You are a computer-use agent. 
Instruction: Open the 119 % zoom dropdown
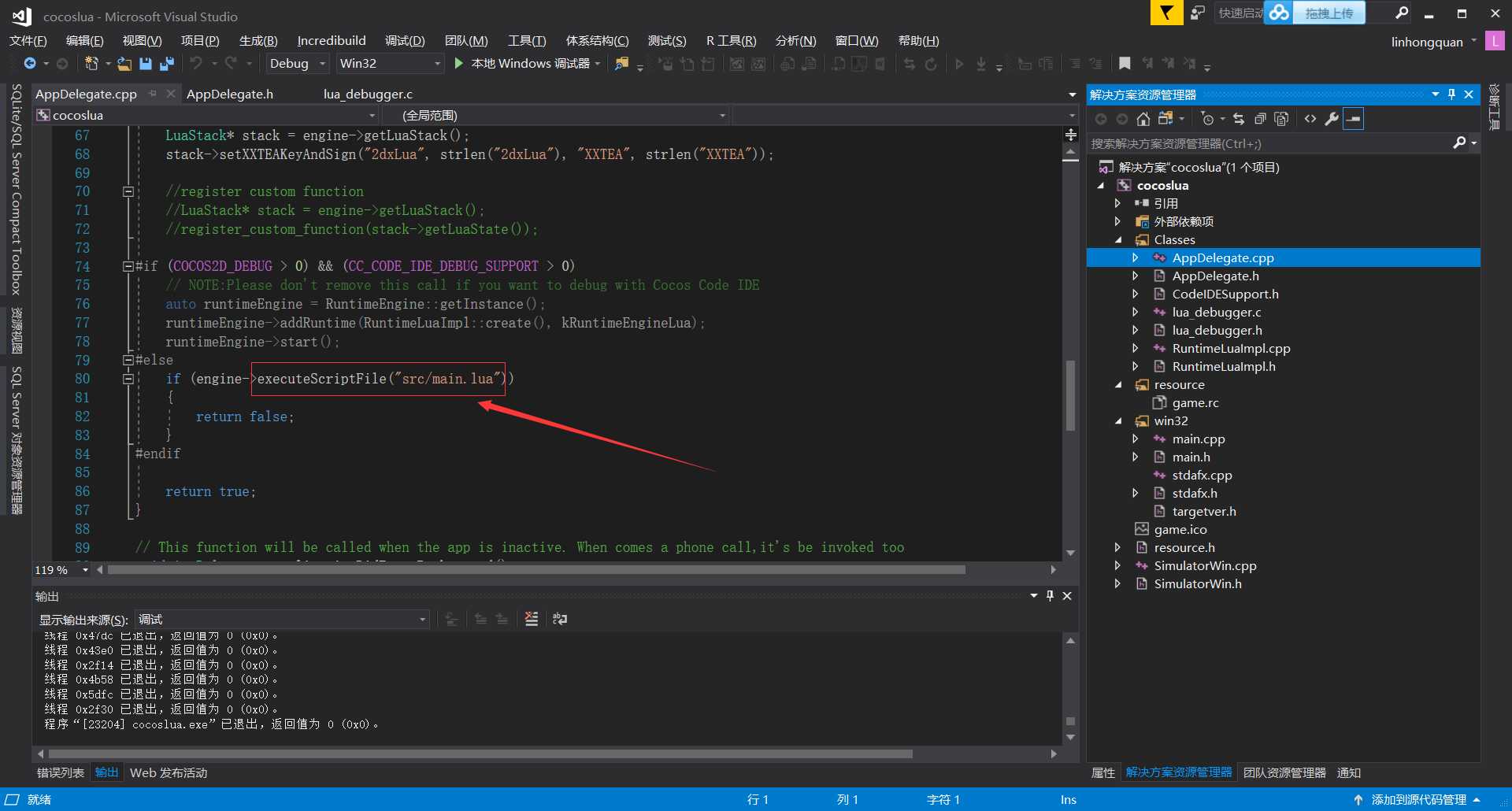tap(85, 570)
